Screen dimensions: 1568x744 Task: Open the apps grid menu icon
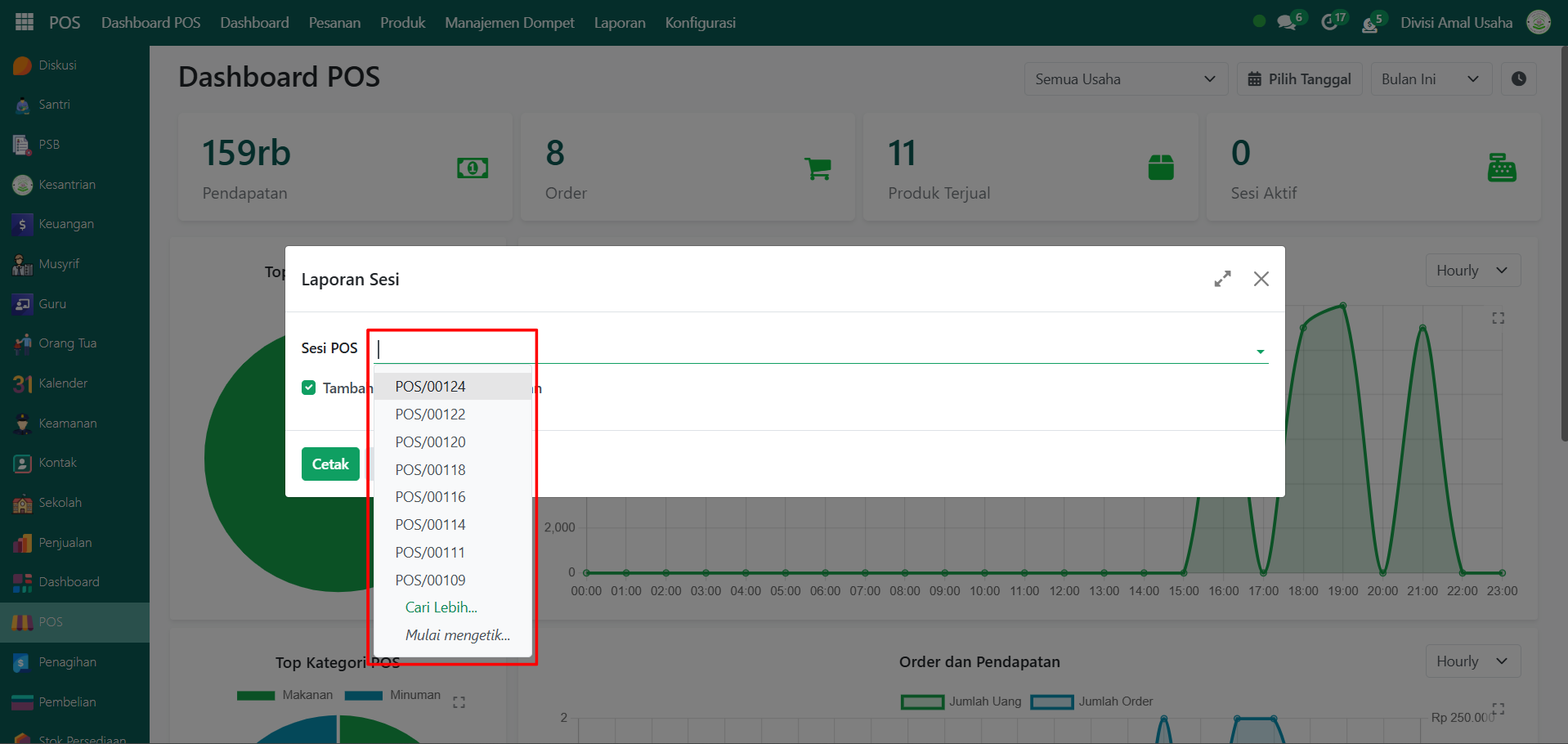pyautogui.click(x=25, y=22)
